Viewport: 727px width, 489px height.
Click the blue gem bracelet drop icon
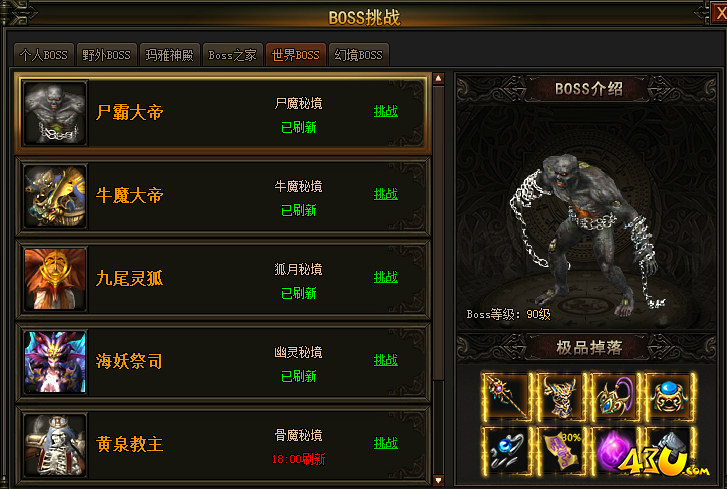click(670, 397)
